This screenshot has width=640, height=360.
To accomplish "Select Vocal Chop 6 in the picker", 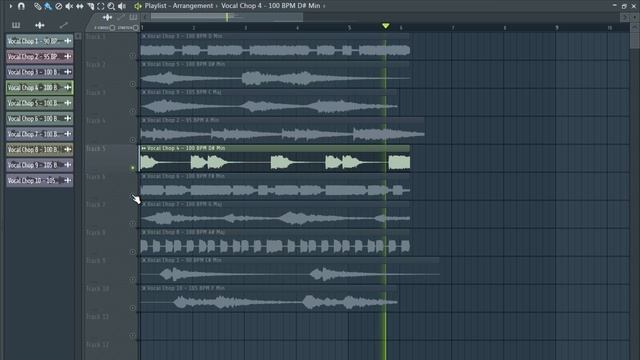I will pos(40,119).
